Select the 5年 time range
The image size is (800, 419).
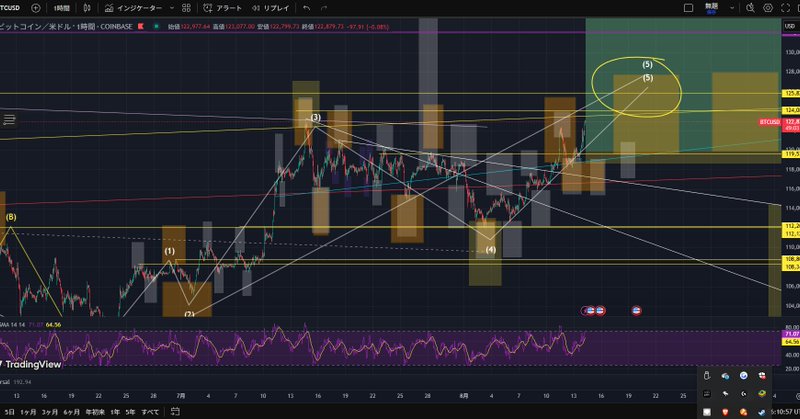[130, 412]
